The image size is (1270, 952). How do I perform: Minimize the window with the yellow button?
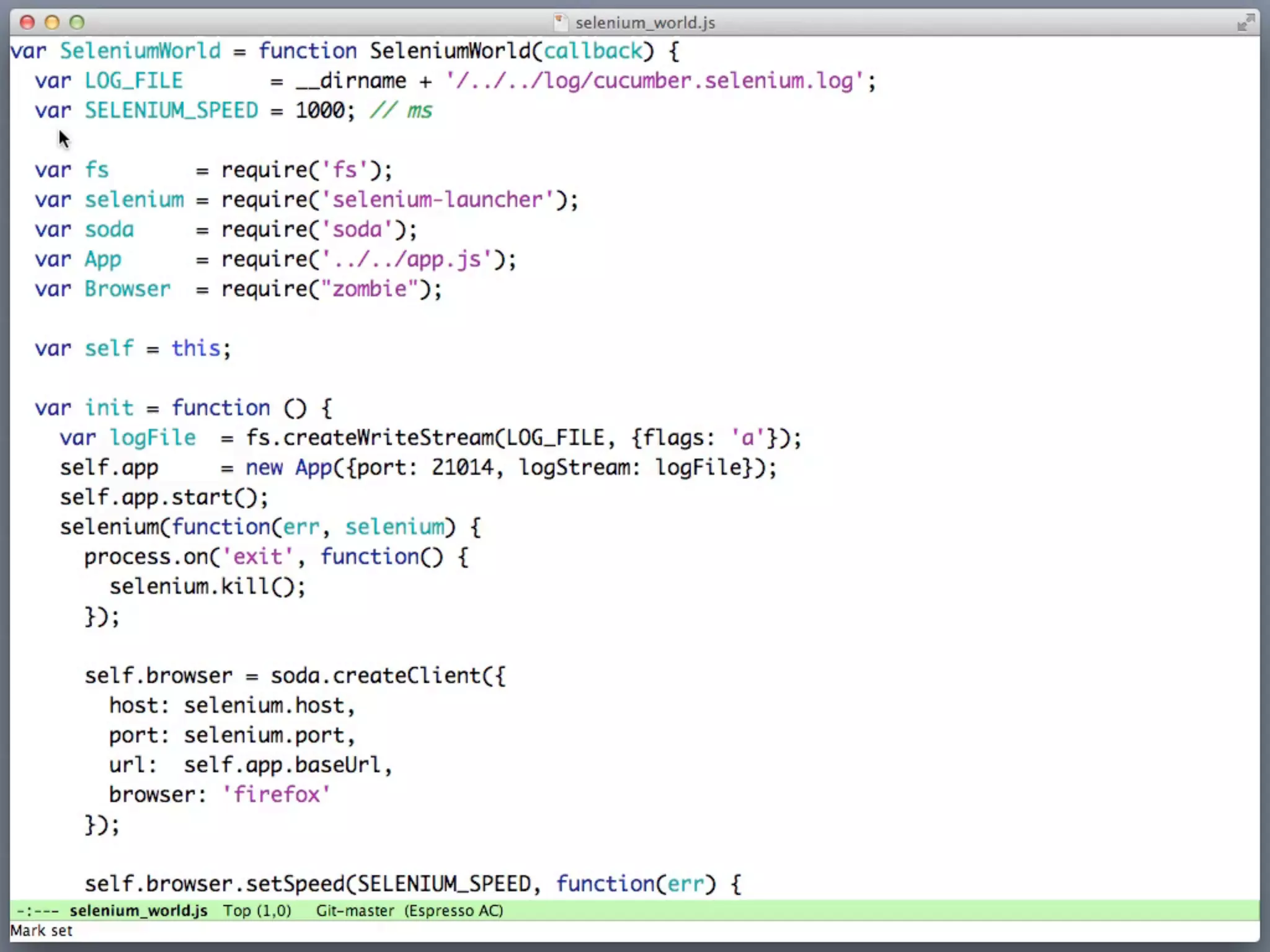pos(52,23)
